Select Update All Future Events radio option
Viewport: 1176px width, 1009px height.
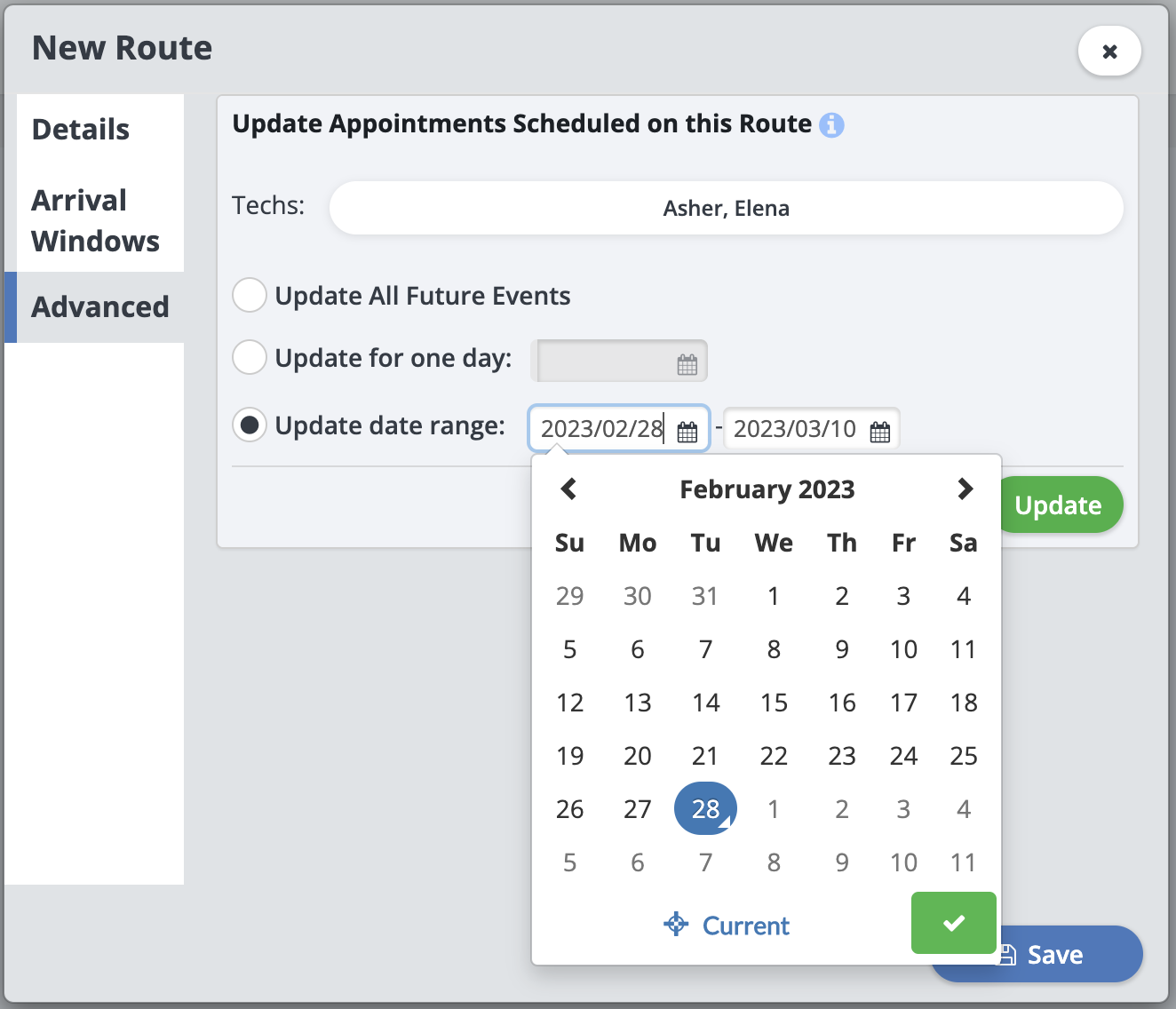coord(250,295)
